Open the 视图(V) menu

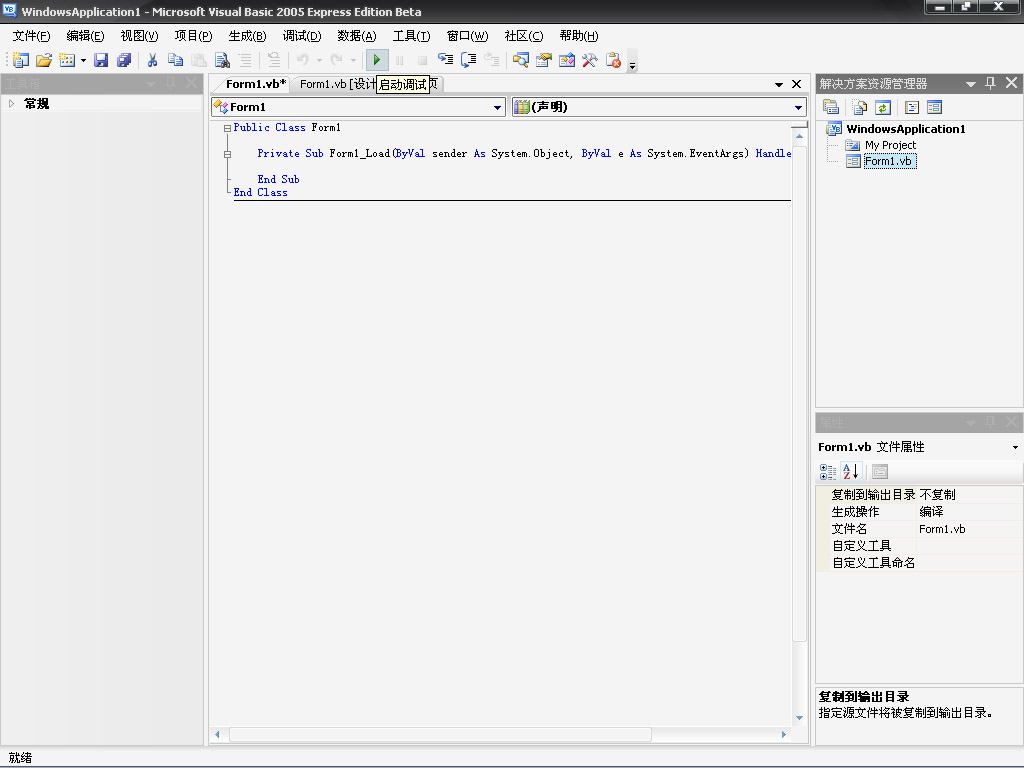click(140, 36)
